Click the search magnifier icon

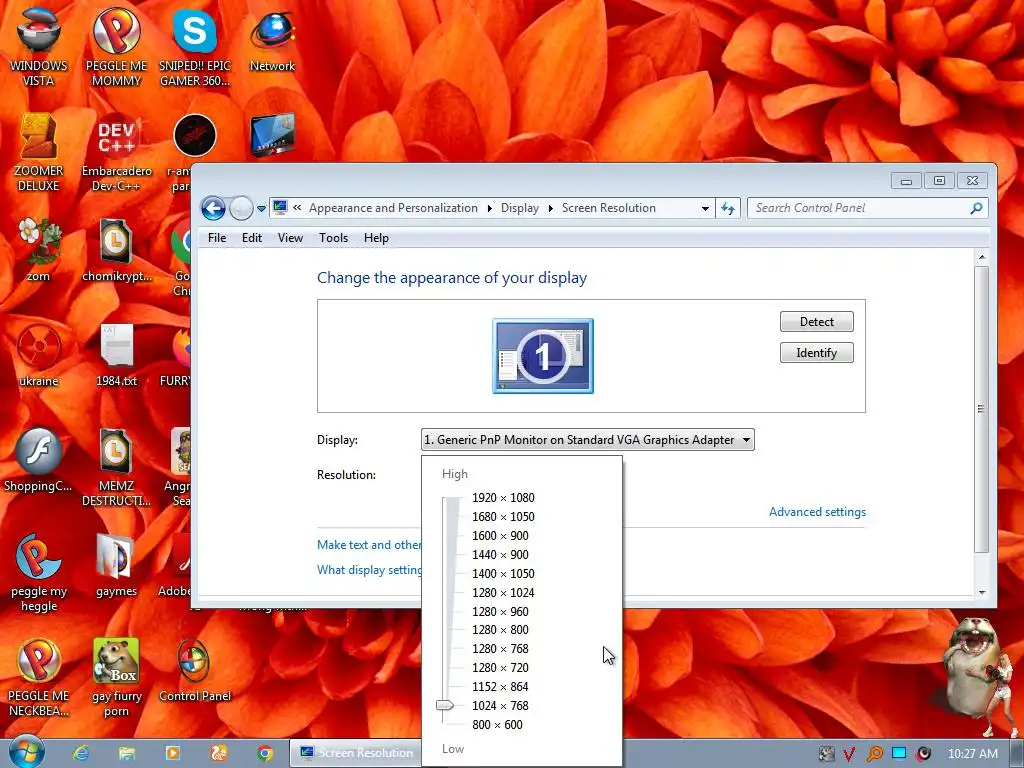click(x=976, y=208)
